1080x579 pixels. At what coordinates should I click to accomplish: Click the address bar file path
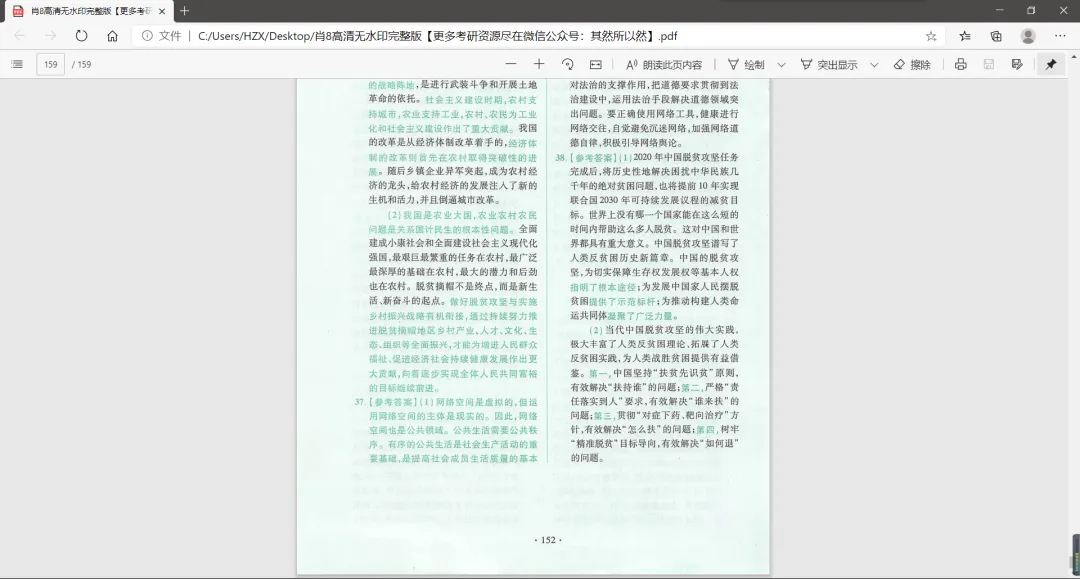coord(437,36)
